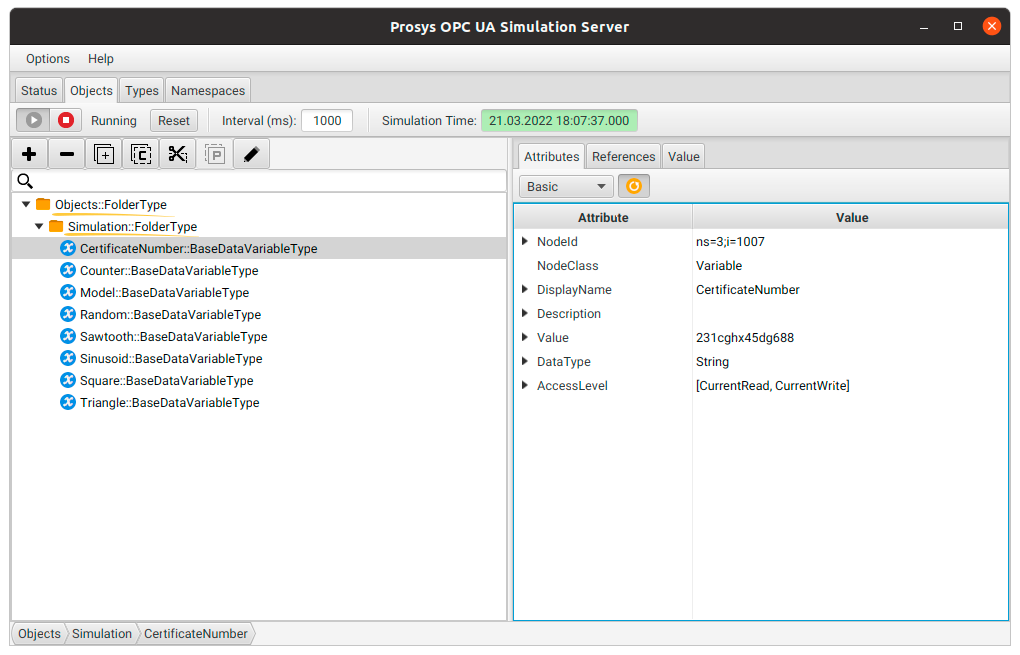Click the Sawtooth variable icon
Screen dimensions: 1020x655
[68, 336]
